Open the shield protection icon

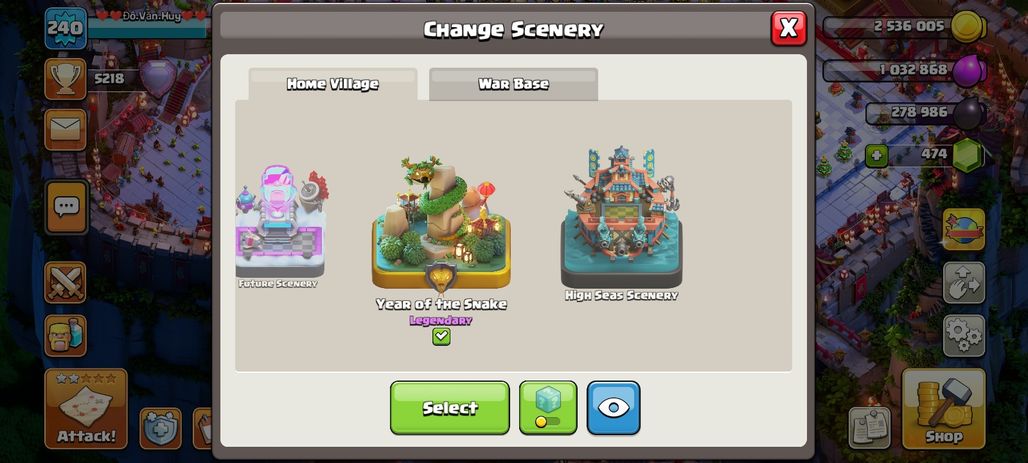pos(161,428)
